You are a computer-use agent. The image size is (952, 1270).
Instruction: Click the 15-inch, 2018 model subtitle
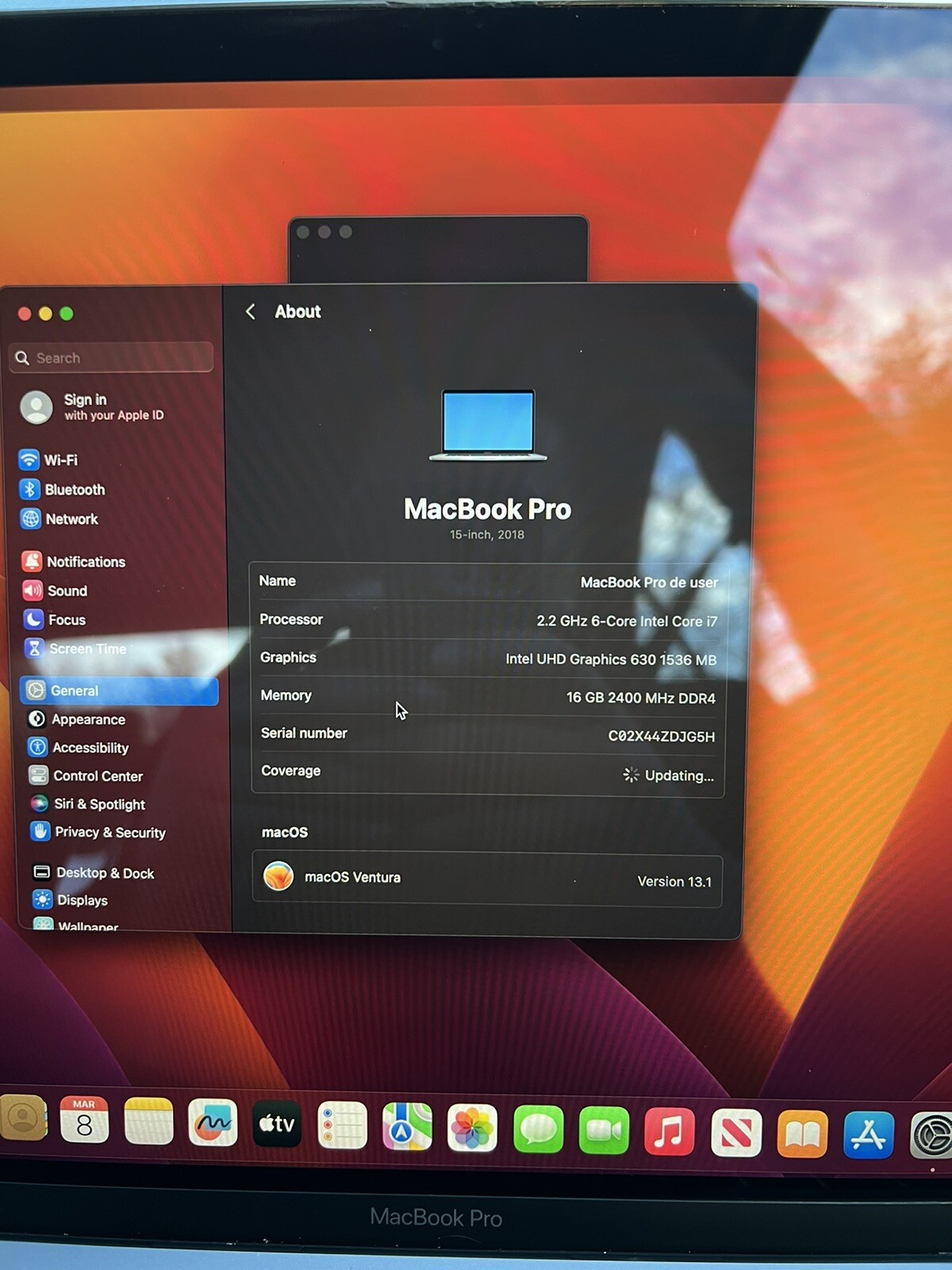coord(487,535)
